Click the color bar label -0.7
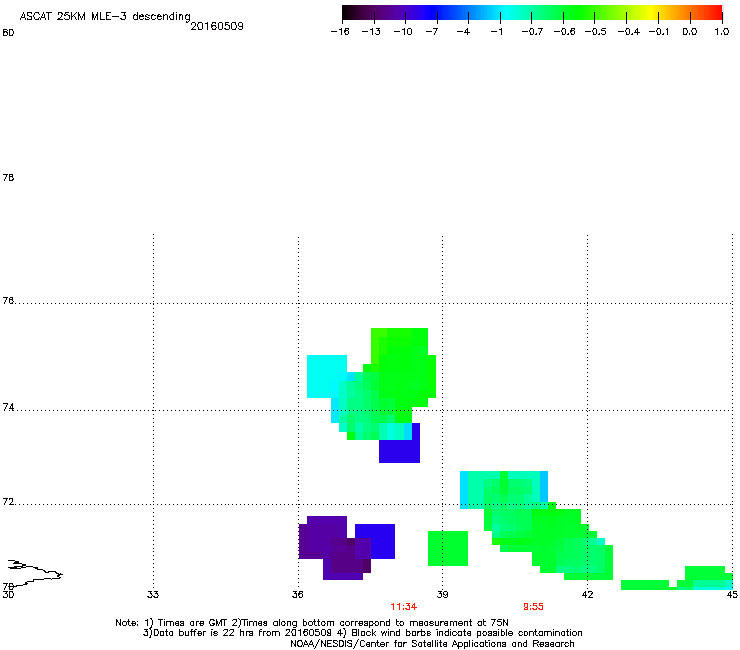The width and height of the screenshot is (740, 650). 532,32
